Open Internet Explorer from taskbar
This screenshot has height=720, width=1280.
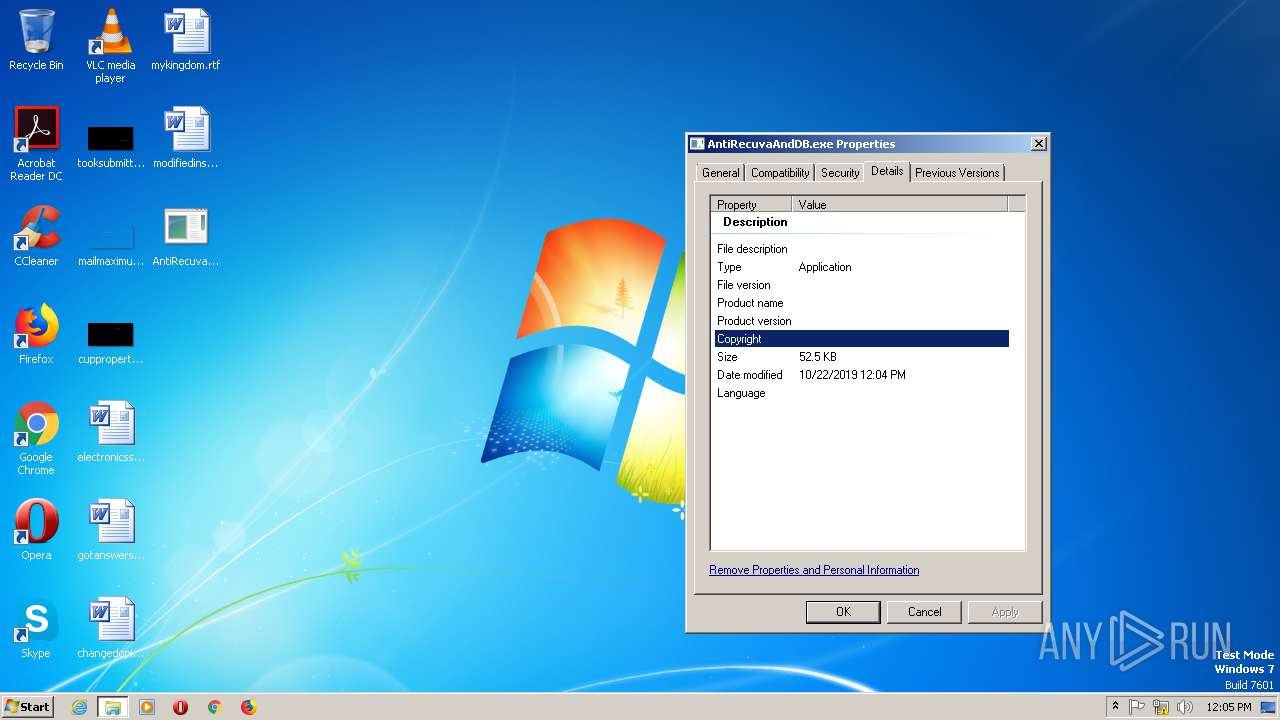coord(79,707)
